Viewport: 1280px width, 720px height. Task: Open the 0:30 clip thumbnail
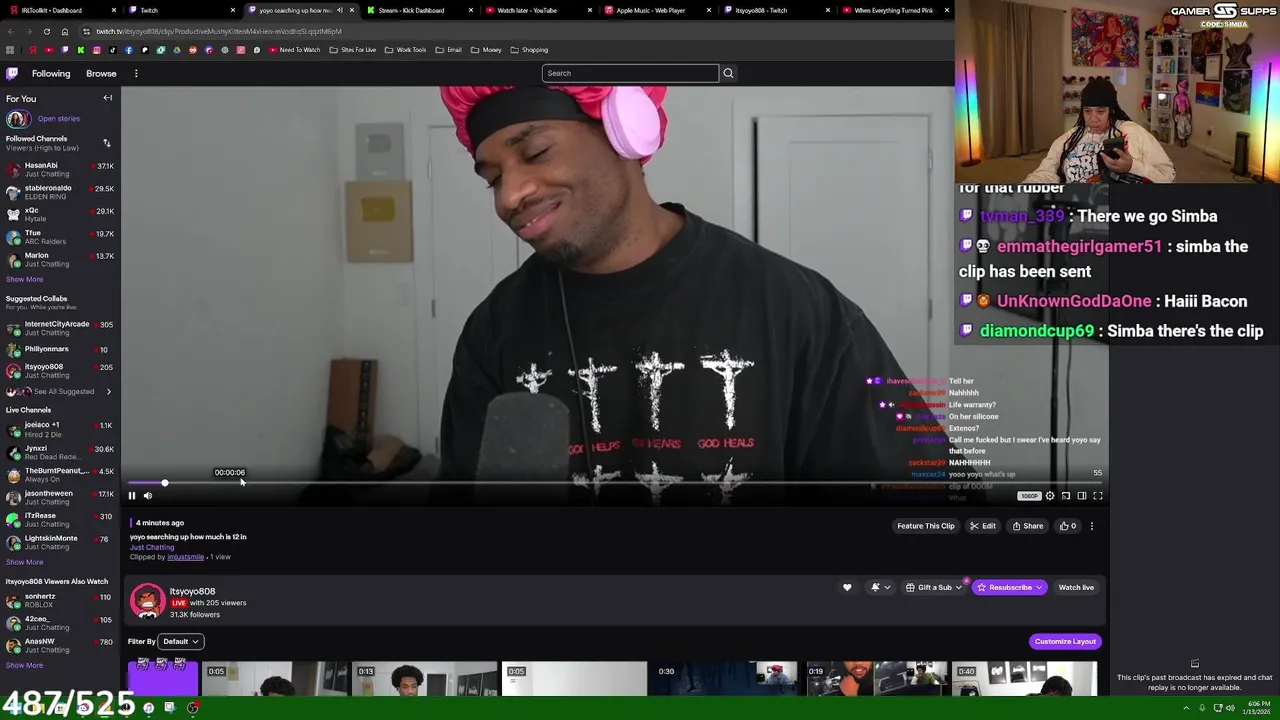pos(725,678)
